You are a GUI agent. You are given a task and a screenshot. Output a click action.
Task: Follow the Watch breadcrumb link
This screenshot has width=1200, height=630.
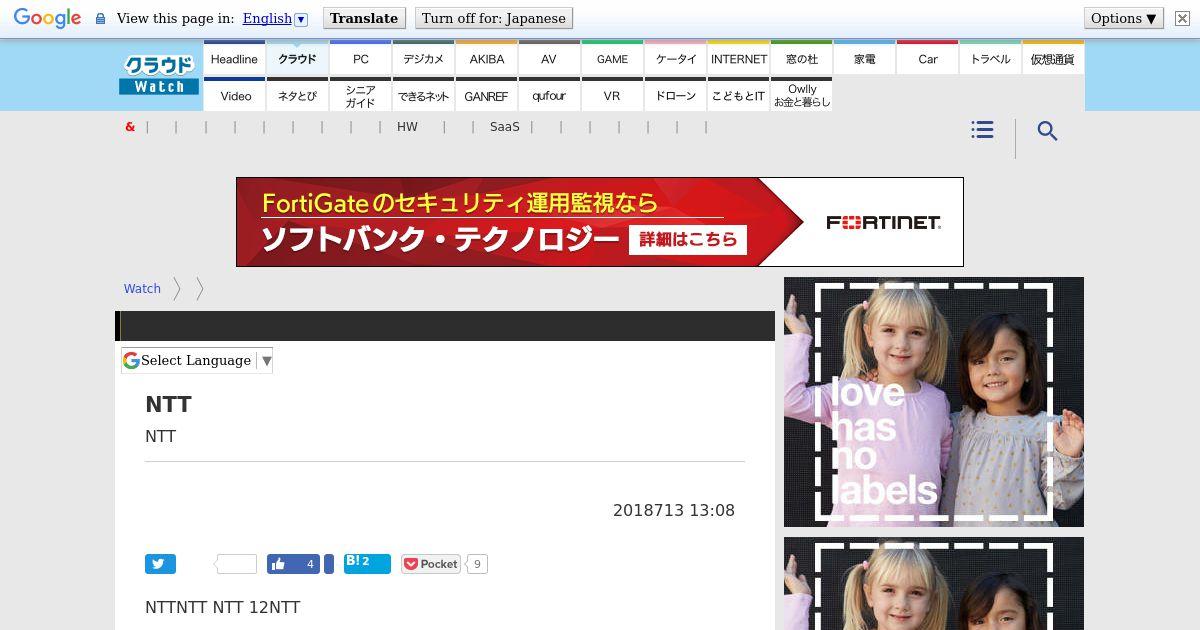pos(142,288)
